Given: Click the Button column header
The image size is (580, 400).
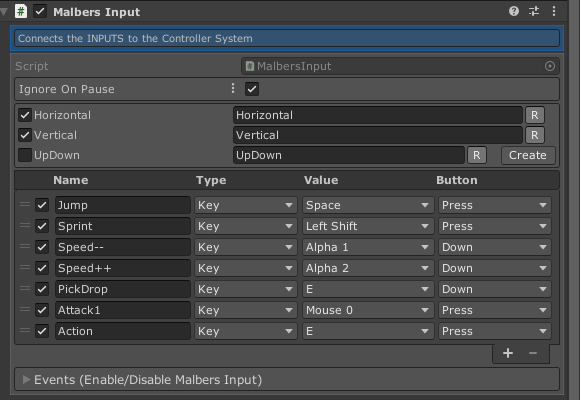Looking at the screenshot, I should pos(457,180).
